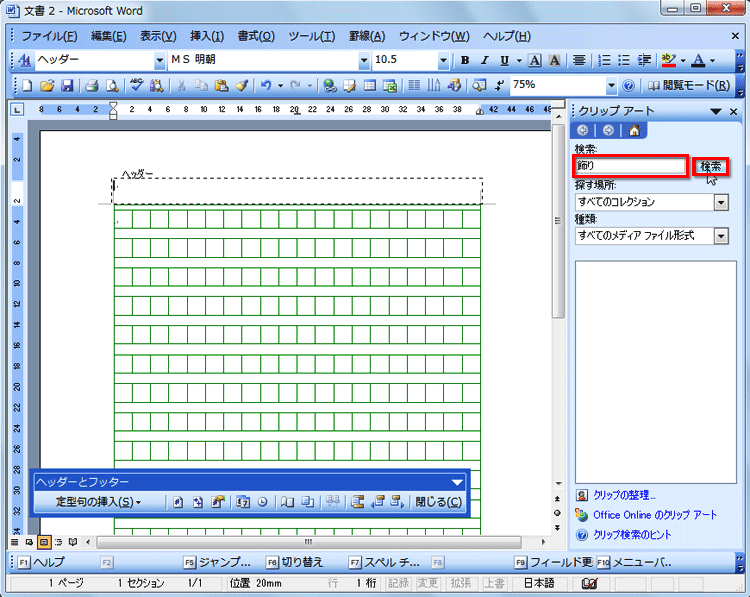Screen dimensions: 750x597
Task: Open クリップ アート pane menu arrow
Action: [716, 111]
